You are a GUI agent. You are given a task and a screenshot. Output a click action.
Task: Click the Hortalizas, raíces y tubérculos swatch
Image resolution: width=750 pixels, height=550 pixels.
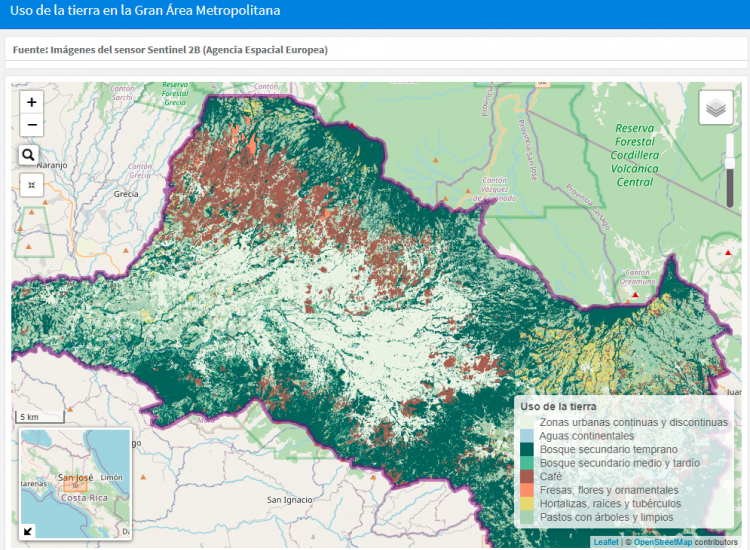pyautogui.click(x=527, y=504)
